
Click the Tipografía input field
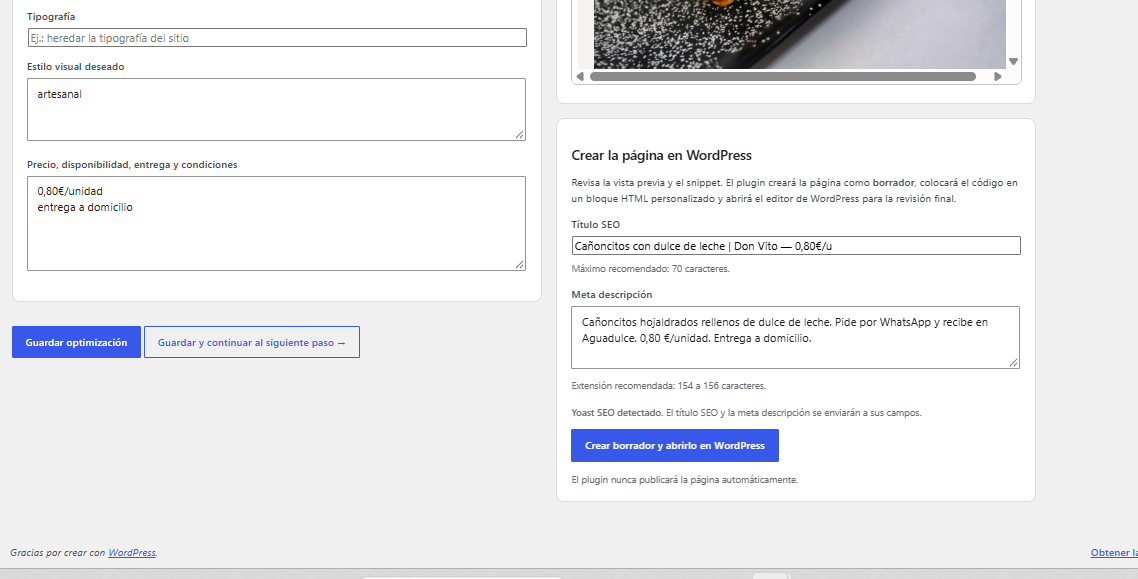277,38
